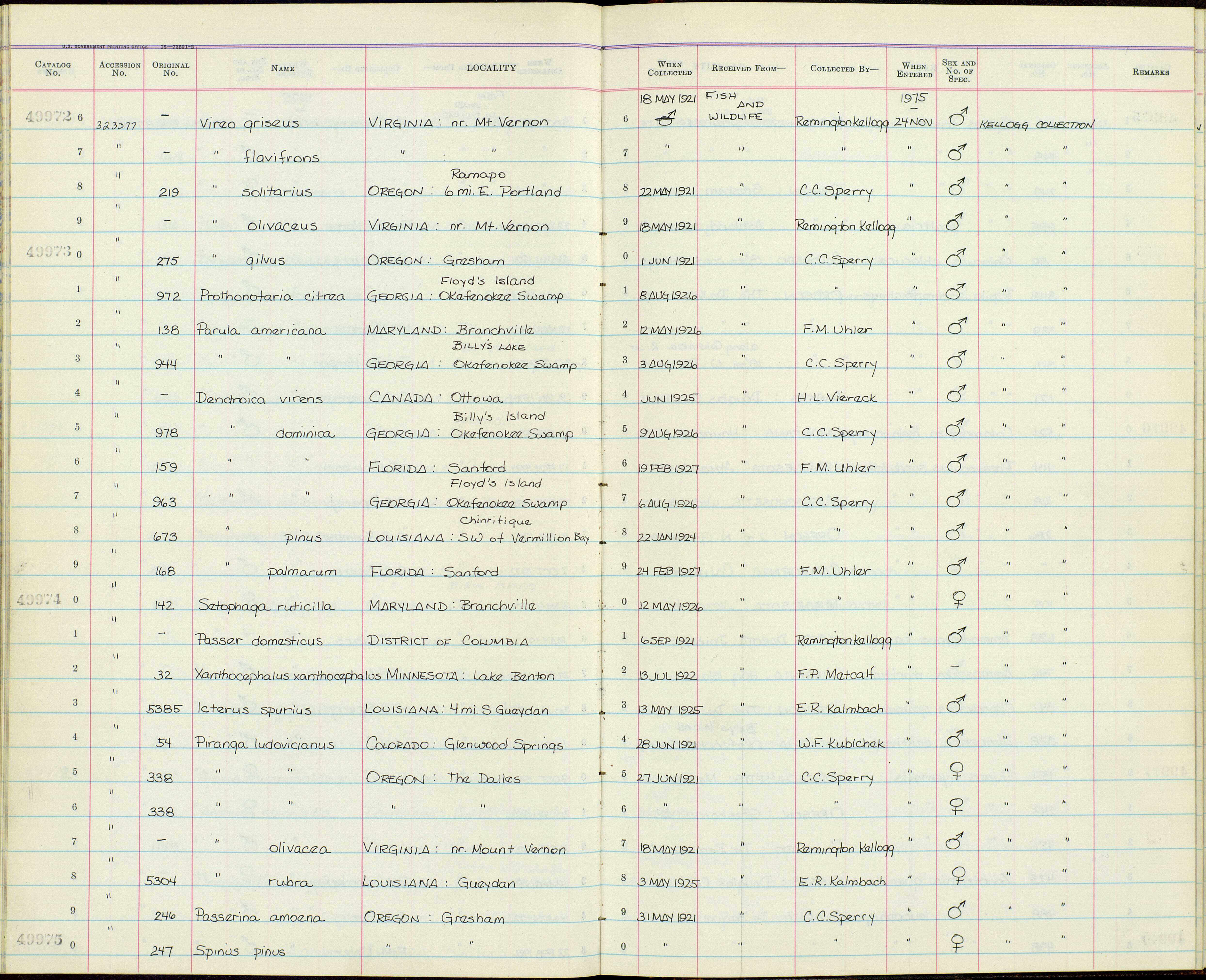Click the collected date "1 JUN 1921"
1206x980 pixels.
(x=667, y=261)
